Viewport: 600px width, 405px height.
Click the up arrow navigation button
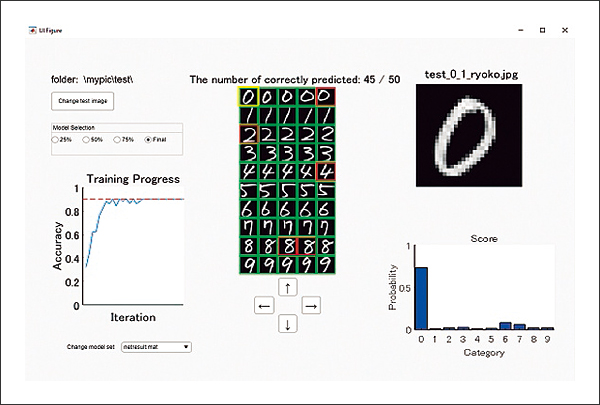[288, 287]
